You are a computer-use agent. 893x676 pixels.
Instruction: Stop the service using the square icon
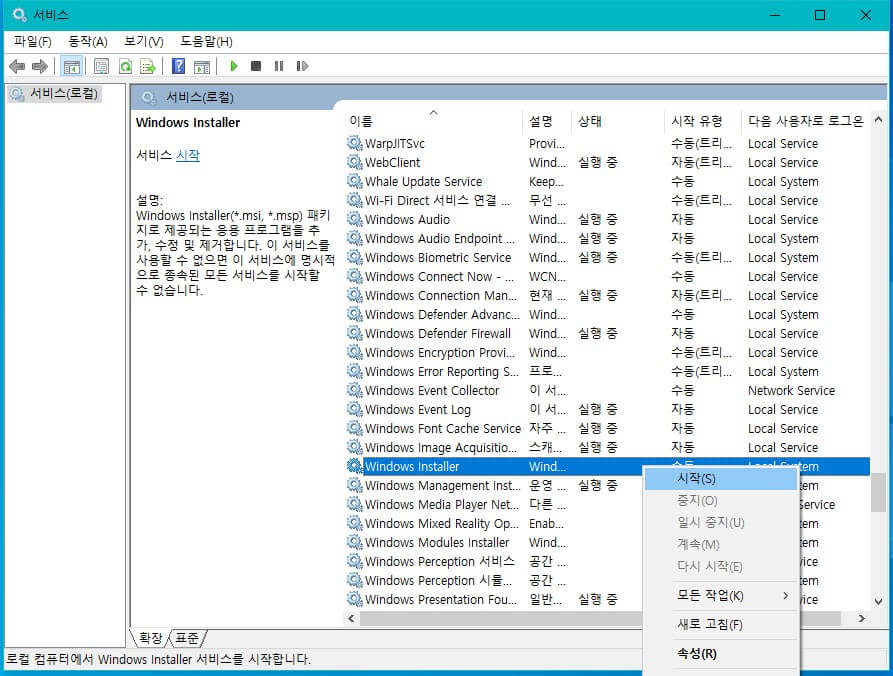click(256, 66)
